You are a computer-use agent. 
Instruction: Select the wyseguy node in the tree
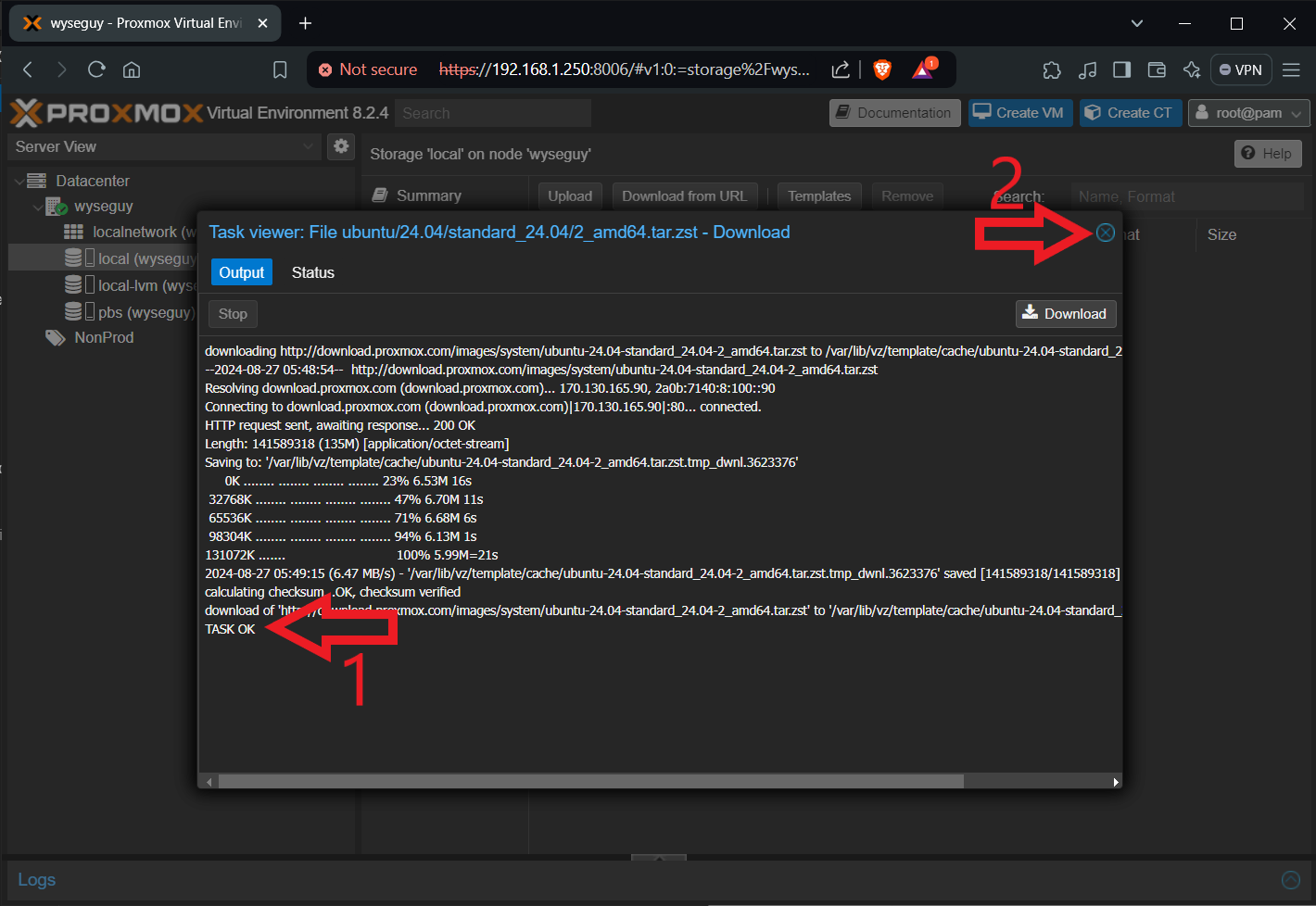coord(103,207)
